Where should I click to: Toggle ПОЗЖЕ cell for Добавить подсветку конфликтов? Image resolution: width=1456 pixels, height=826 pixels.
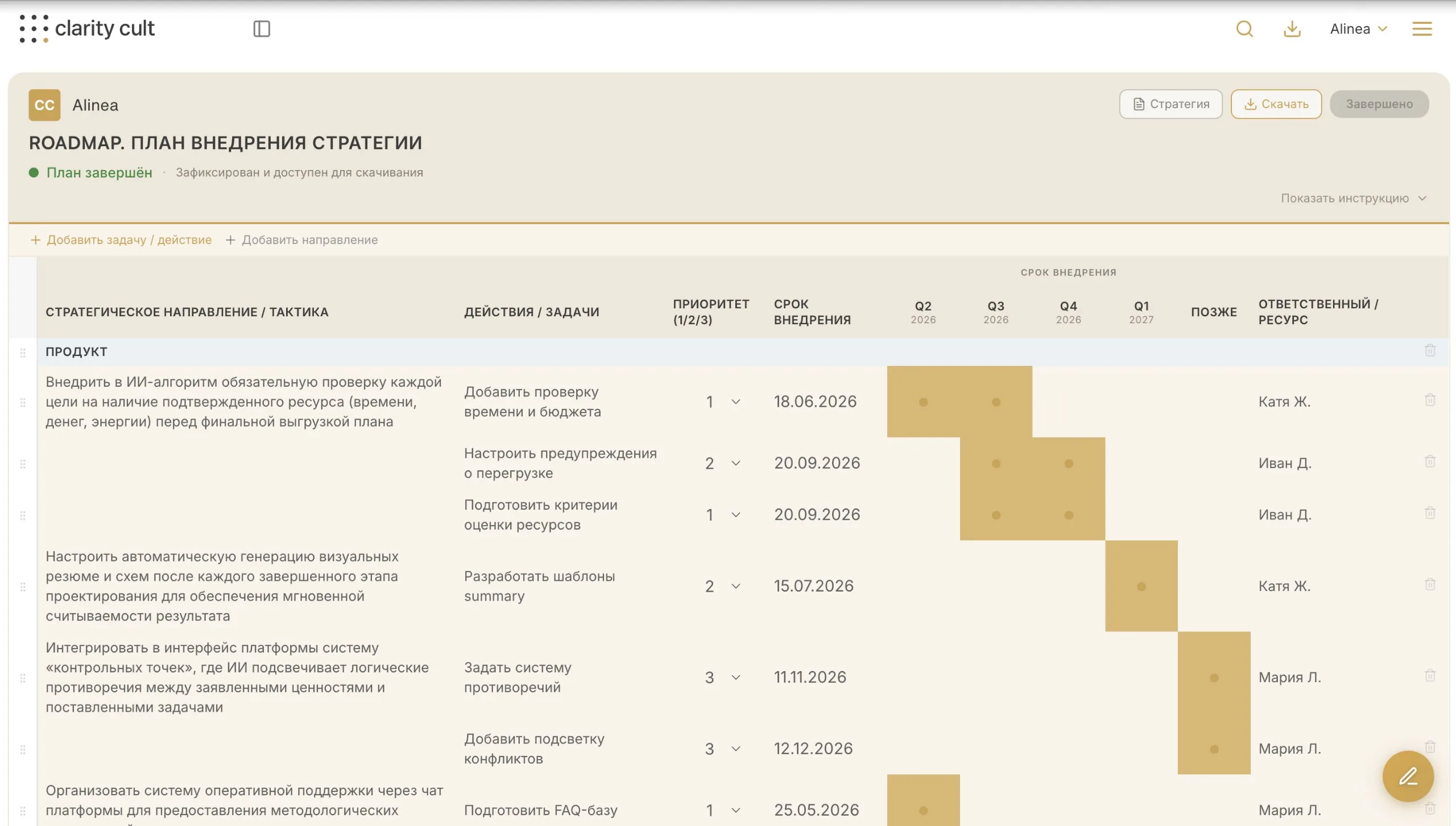click(1214, 749)
